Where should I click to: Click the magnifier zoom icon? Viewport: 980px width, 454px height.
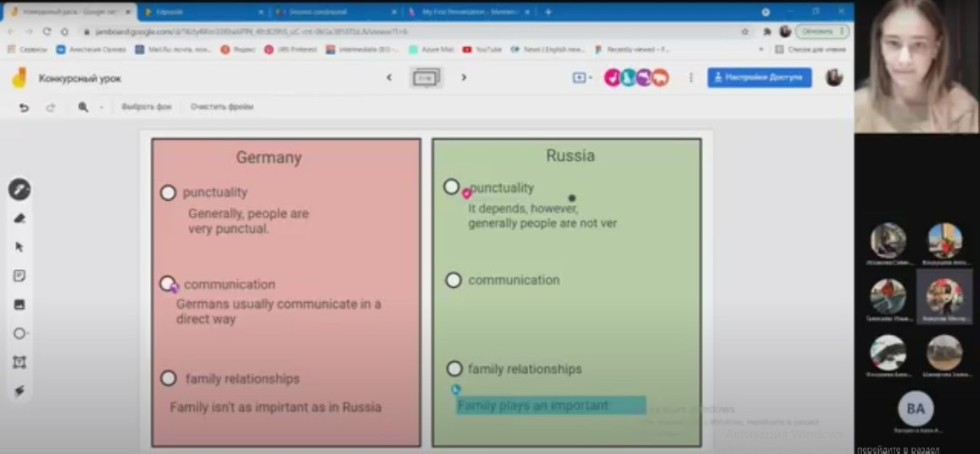83,107
